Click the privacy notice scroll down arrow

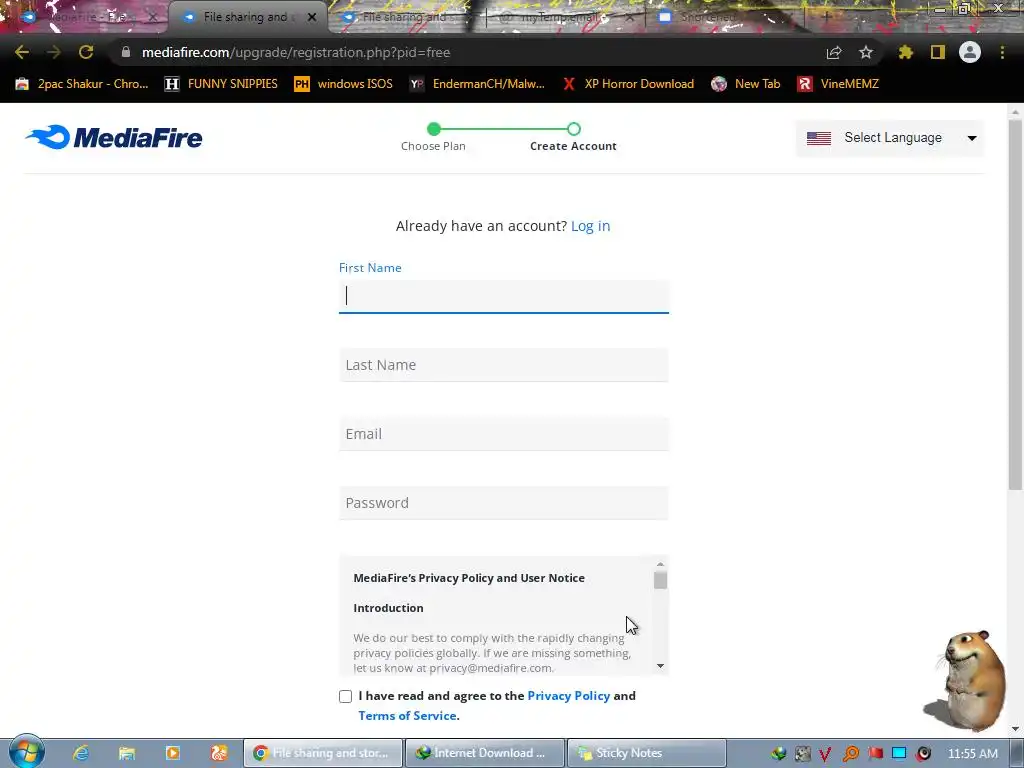click(x=660, y=666)
